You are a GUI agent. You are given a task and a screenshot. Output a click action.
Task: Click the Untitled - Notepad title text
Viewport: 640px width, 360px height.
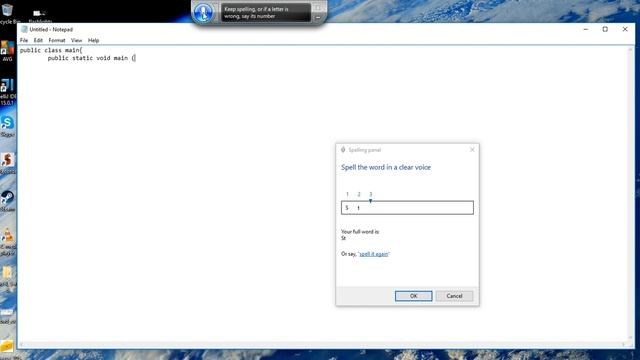point(51,29)
